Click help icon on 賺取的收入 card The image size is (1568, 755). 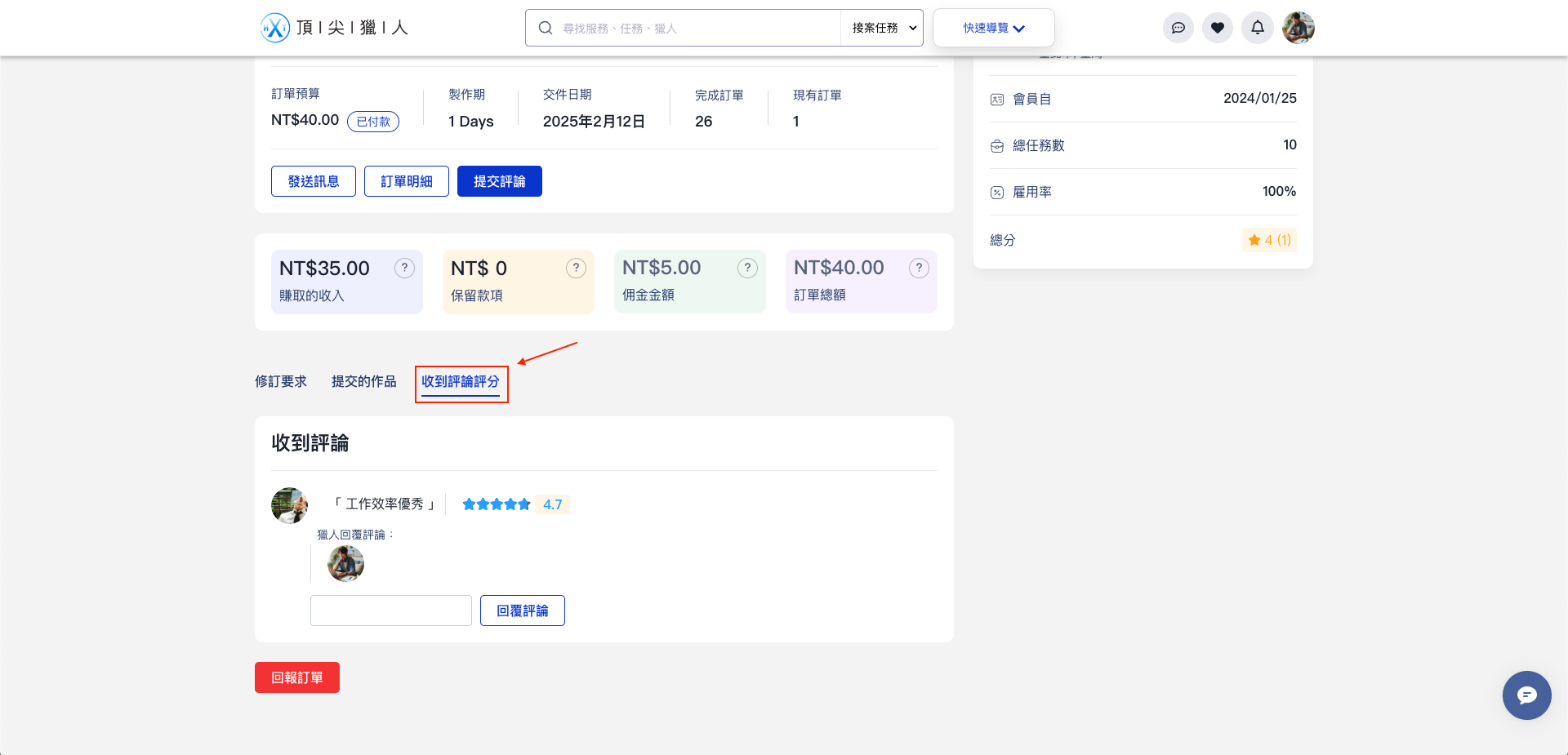click(x=404, y=269)
